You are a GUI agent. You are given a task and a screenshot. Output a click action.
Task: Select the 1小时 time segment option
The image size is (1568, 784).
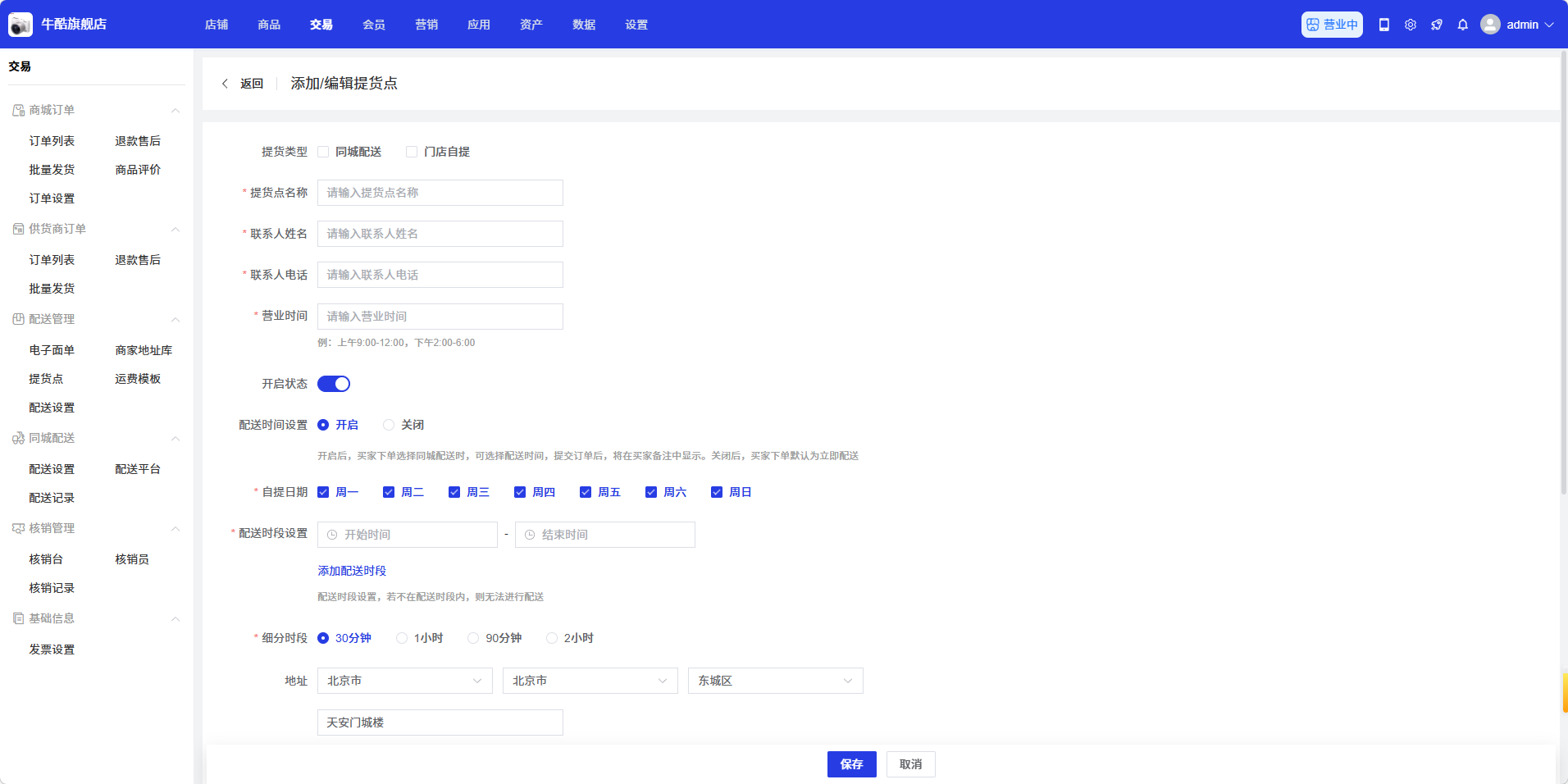[x=402, y=638]
